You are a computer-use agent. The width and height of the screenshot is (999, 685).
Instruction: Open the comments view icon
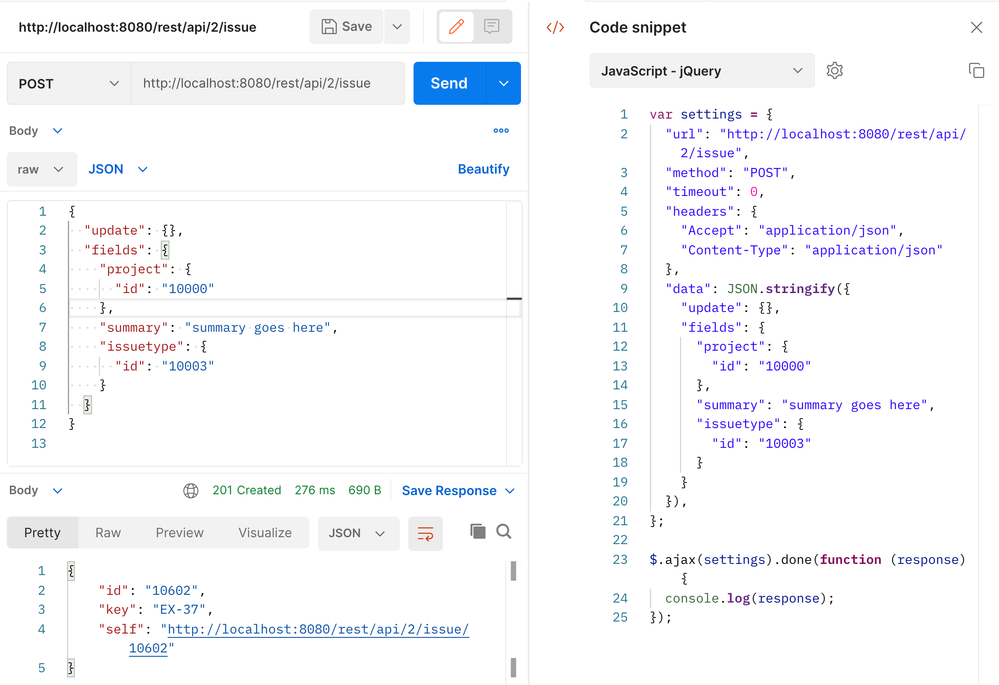point(491,27)
